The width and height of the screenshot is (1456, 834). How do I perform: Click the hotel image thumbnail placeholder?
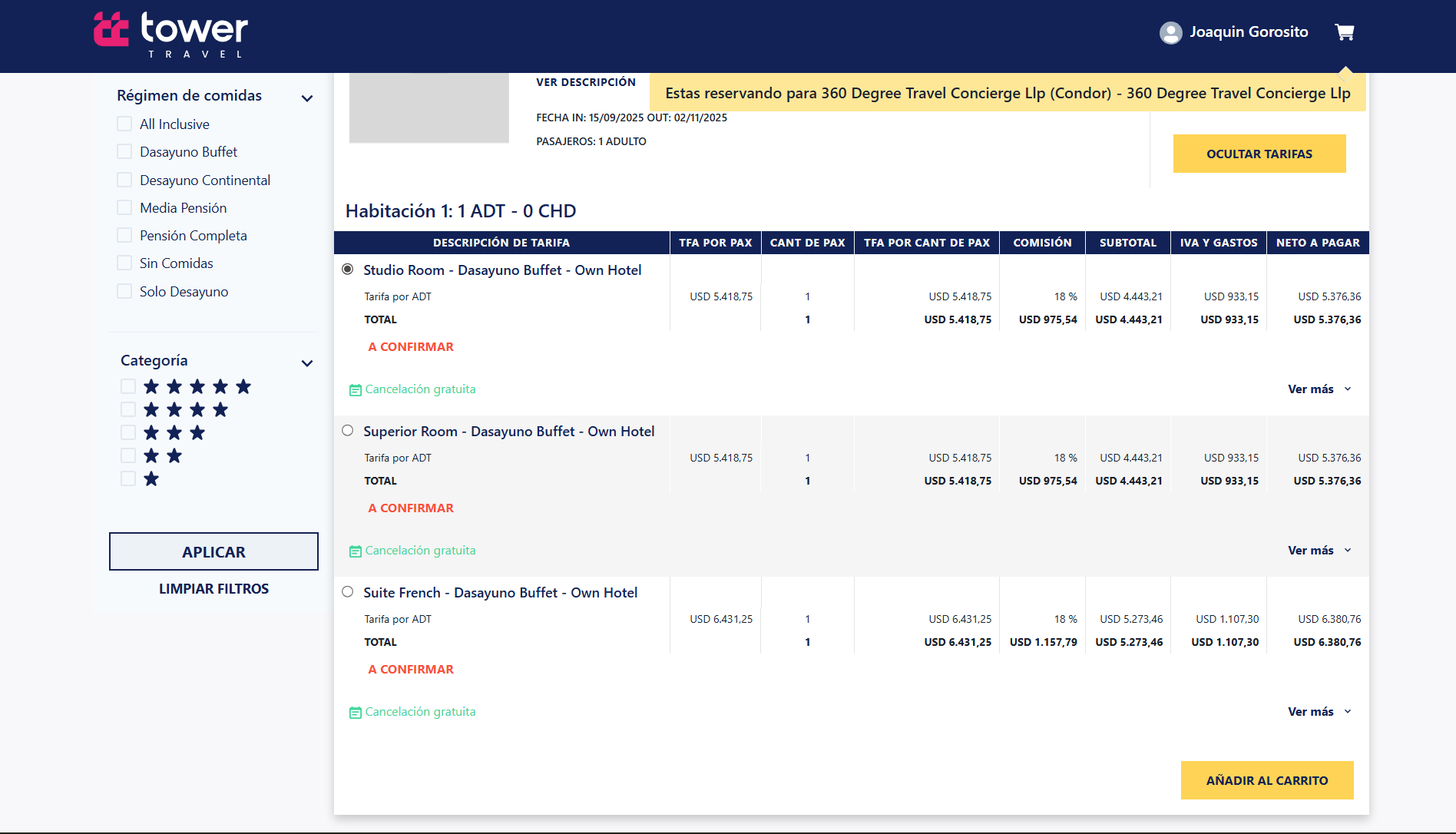(x=429, y=108)
